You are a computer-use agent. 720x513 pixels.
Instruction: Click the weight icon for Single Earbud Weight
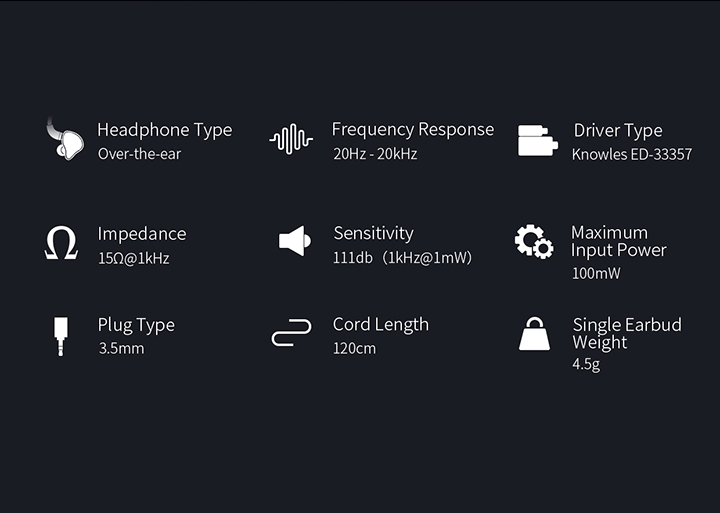(x=534, y=334)
